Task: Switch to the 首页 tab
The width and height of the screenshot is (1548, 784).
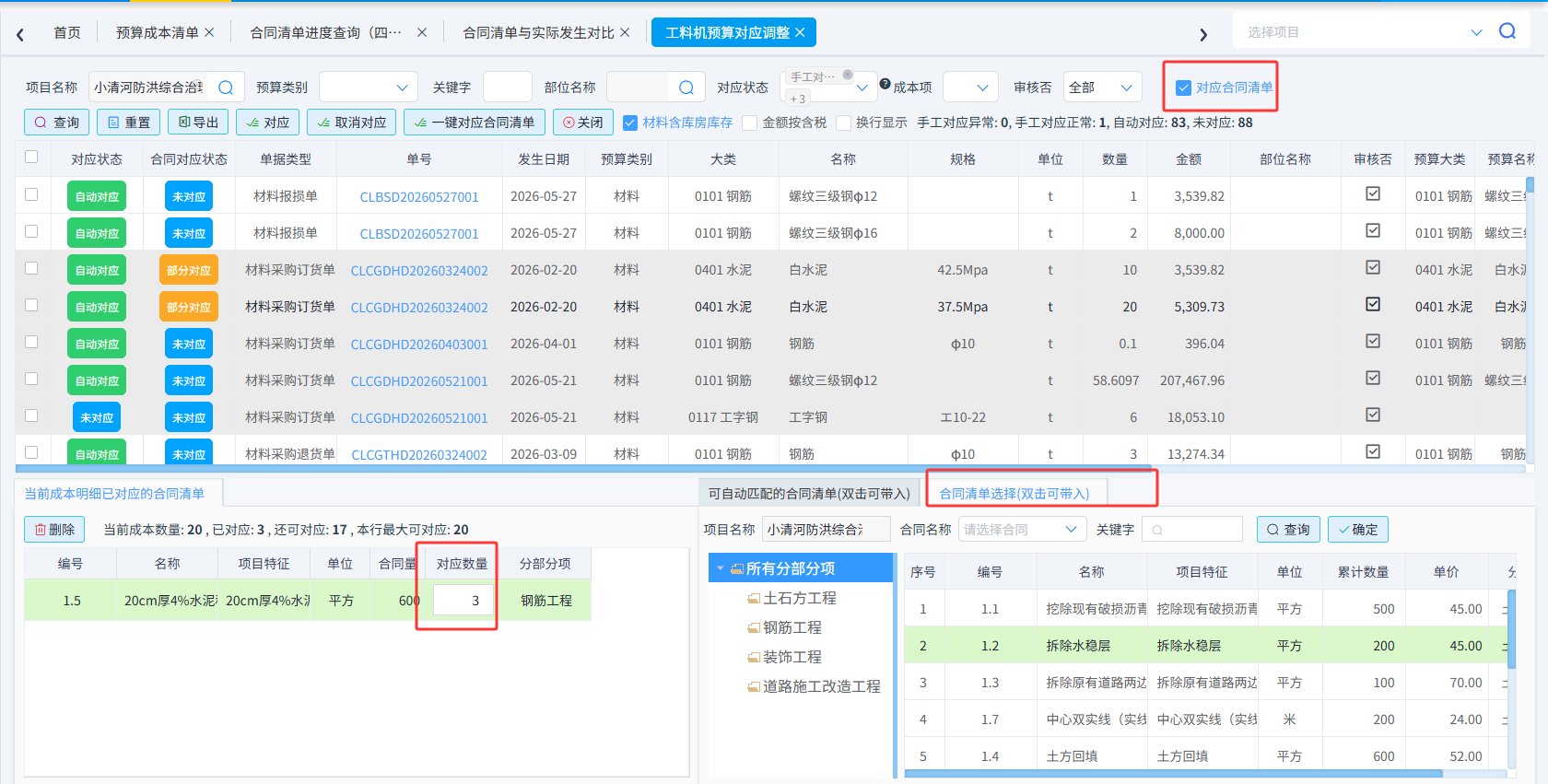Action: [66, 33]
